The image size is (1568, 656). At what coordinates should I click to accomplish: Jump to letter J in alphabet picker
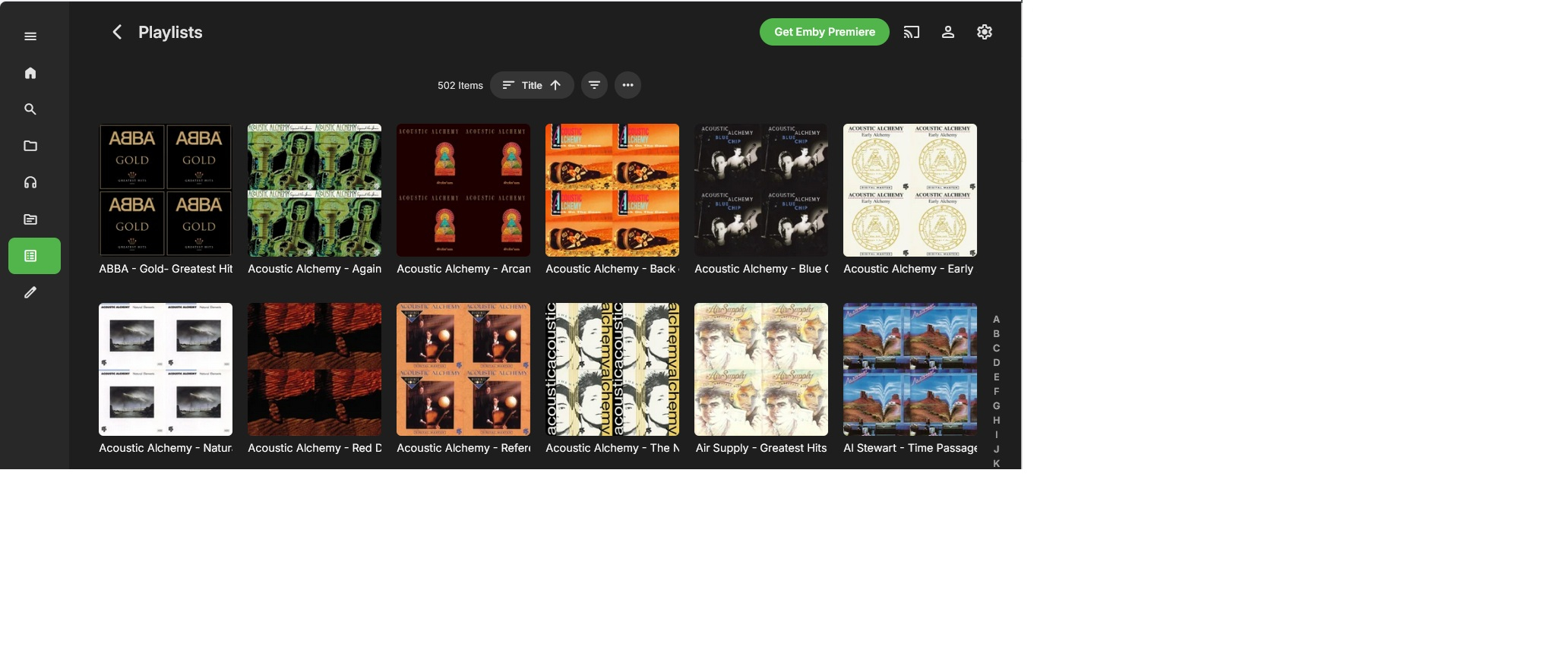tap(996, 449)
